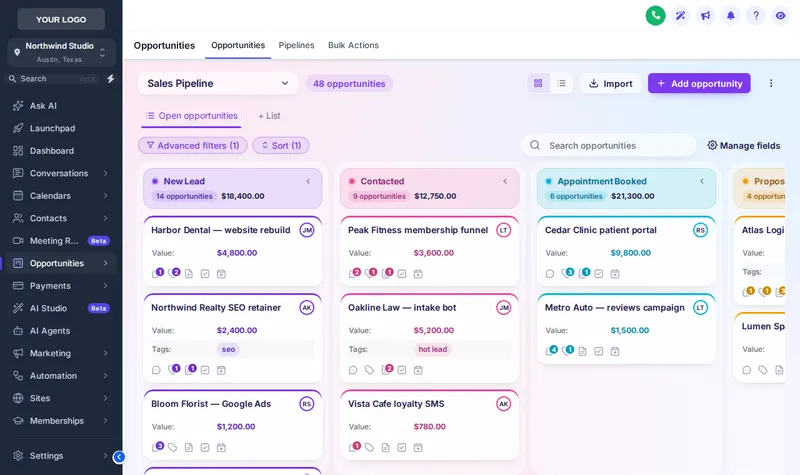This screenshot has width=800, height=475.
Task: Toggle task checkbox on Northwind Realty card
Action: click(x=205, y=370)
